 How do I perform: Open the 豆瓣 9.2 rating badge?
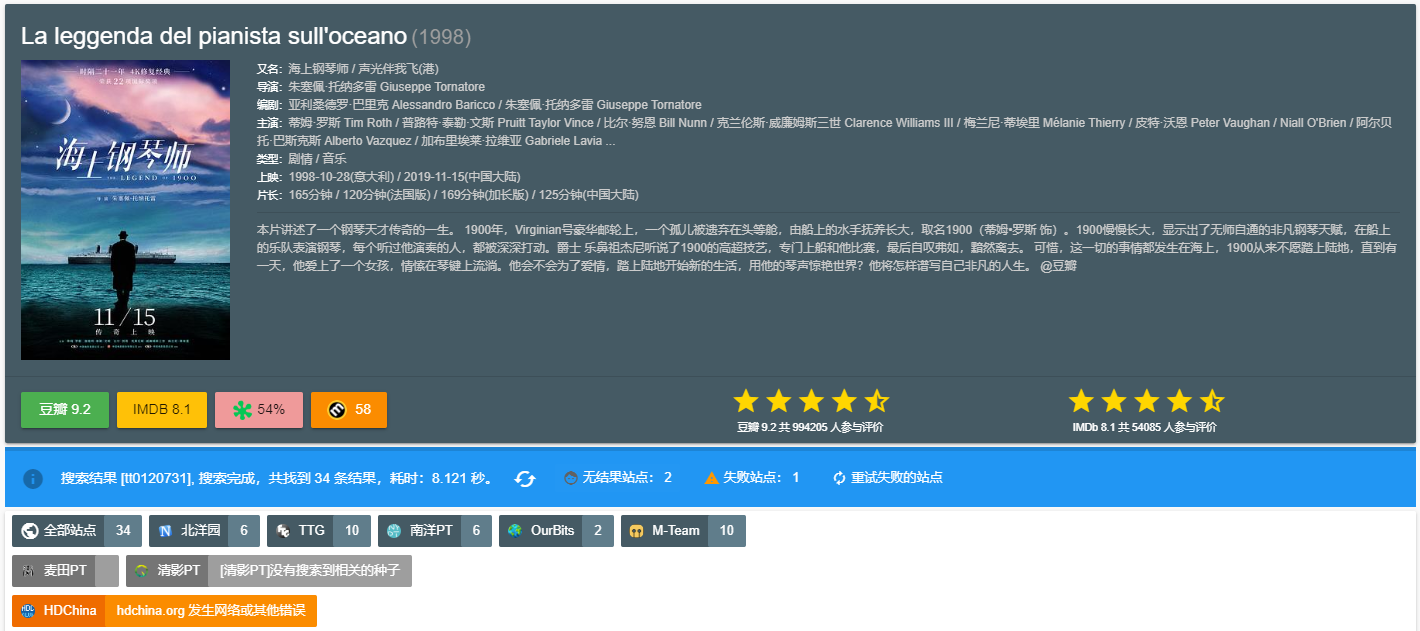point(64,409)
